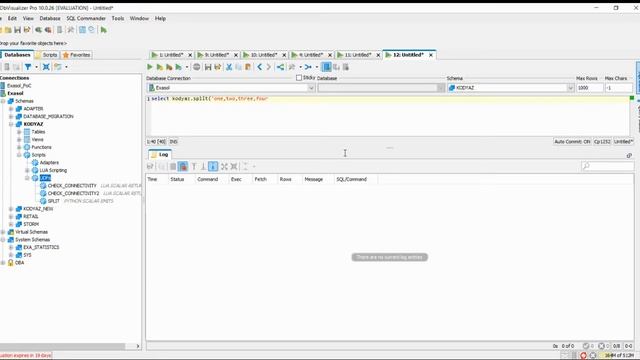Expand the EXA_STATISTICS schema node
This screenshot has height=360, width=640.
(11, 247)
